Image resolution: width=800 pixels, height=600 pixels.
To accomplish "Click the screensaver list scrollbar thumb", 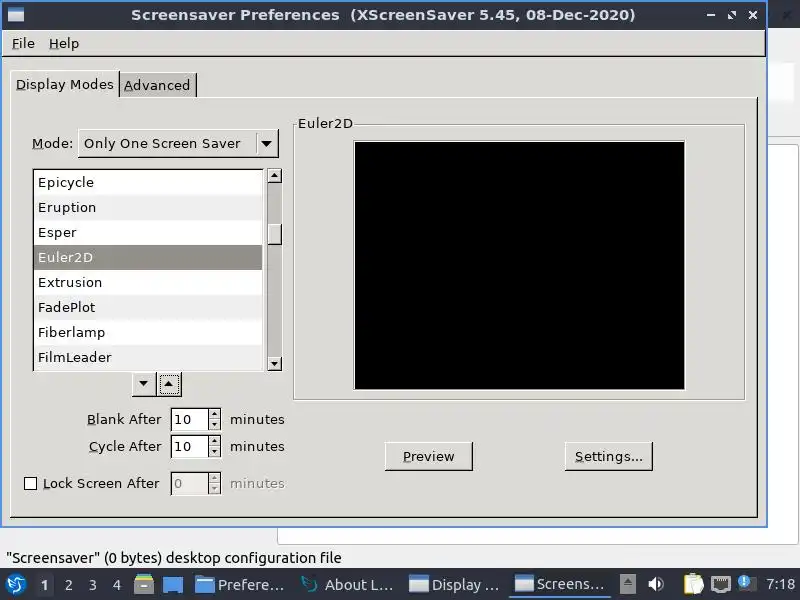I will coord(274,235).
